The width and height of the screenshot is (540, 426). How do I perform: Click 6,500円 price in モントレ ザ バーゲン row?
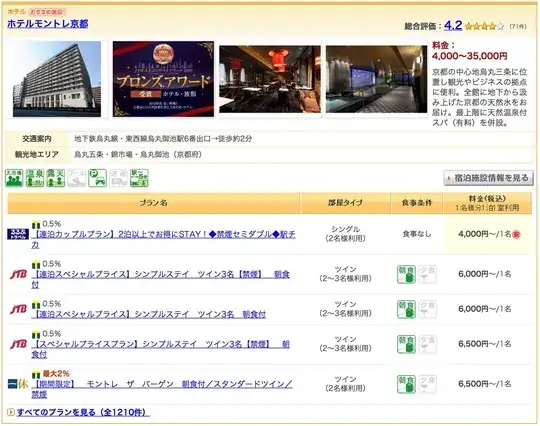coord(485,384)
